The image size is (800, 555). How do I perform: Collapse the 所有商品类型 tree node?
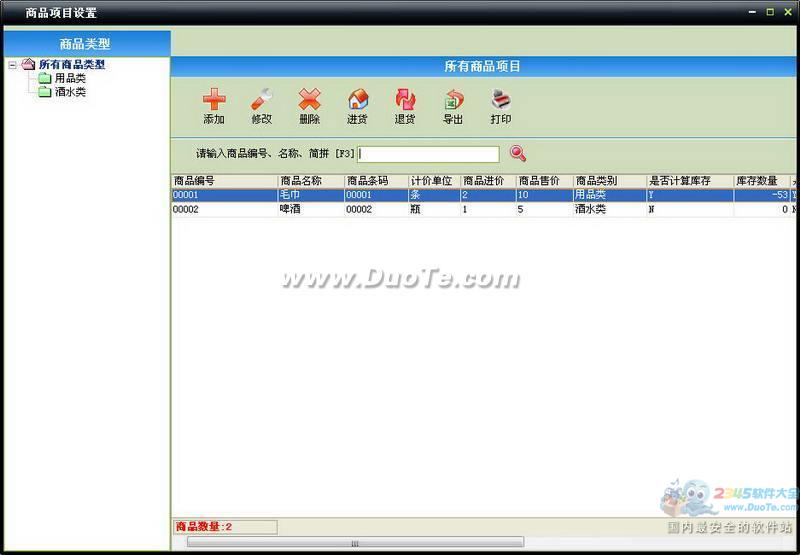click(x=11, y=65)
